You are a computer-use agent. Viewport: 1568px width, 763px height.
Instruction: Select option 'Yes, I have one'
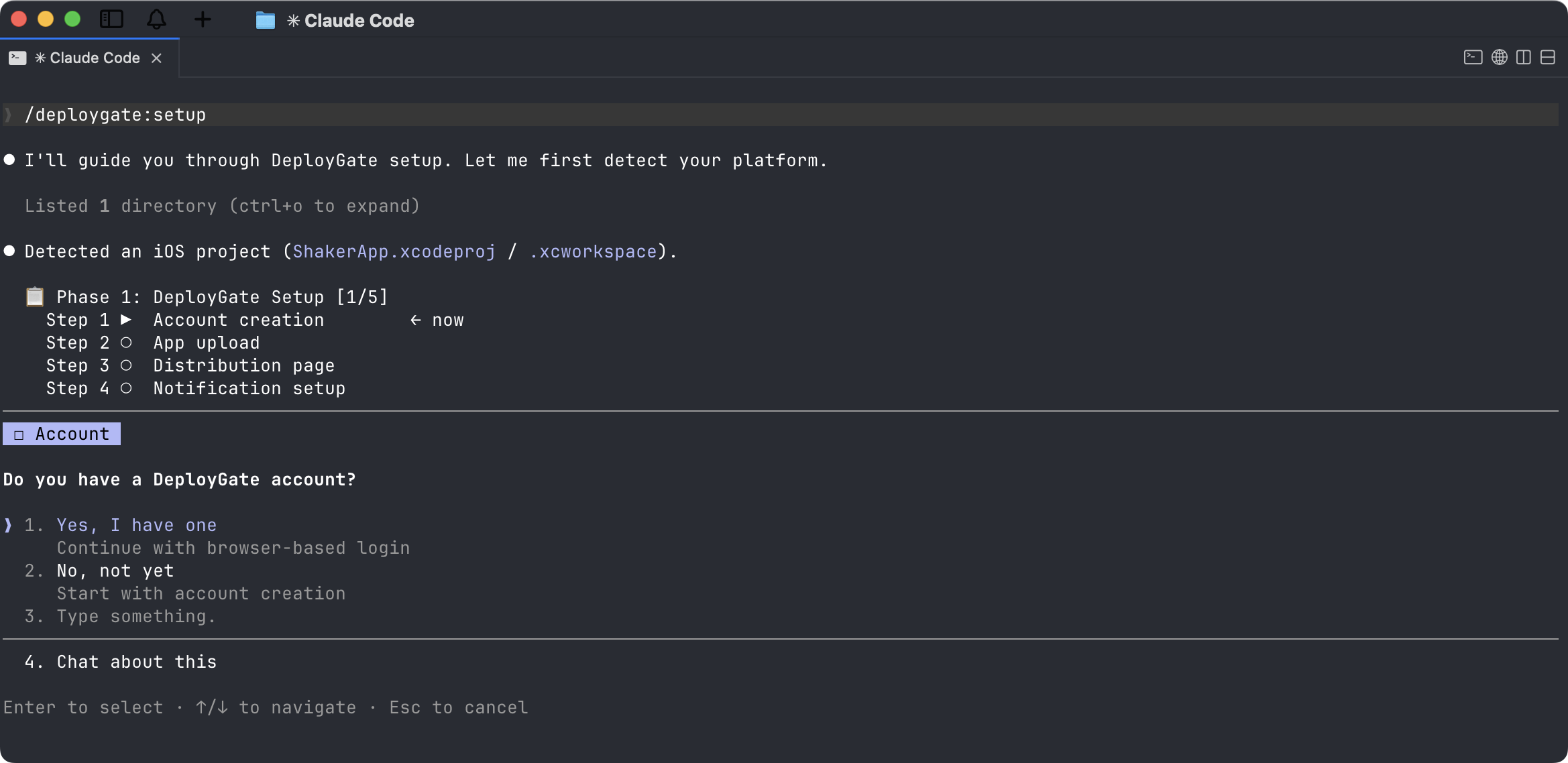(x=137, y=525)
